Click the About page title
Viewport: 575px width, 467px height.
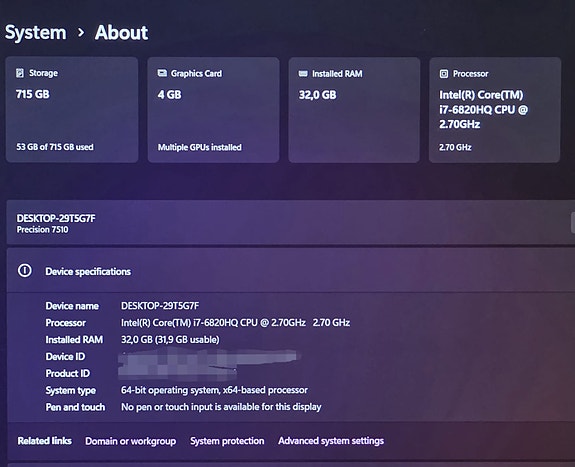[x=121, y=33]
